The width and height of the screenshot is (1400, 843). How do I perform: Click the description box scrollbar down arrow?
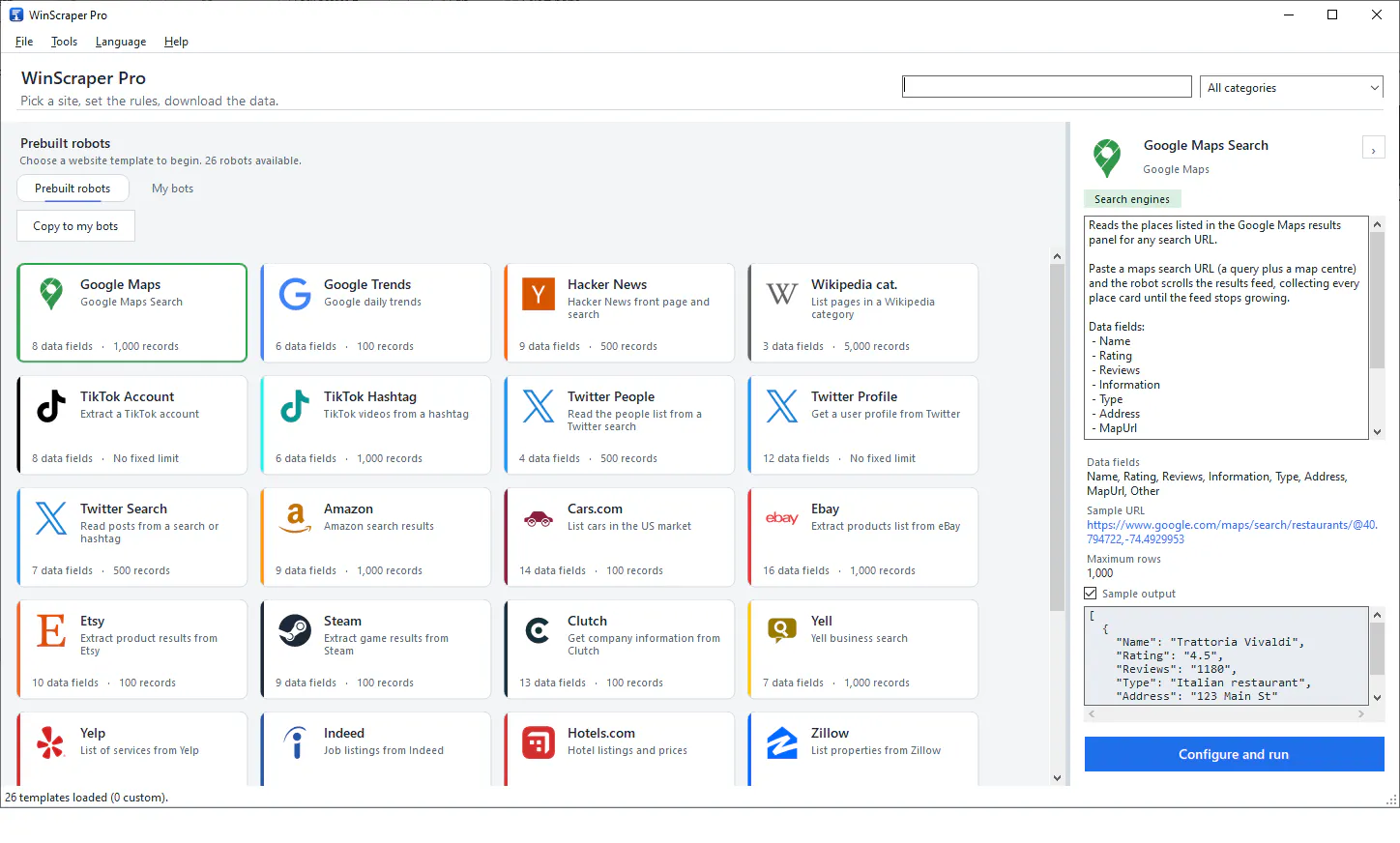point(1378,432)
